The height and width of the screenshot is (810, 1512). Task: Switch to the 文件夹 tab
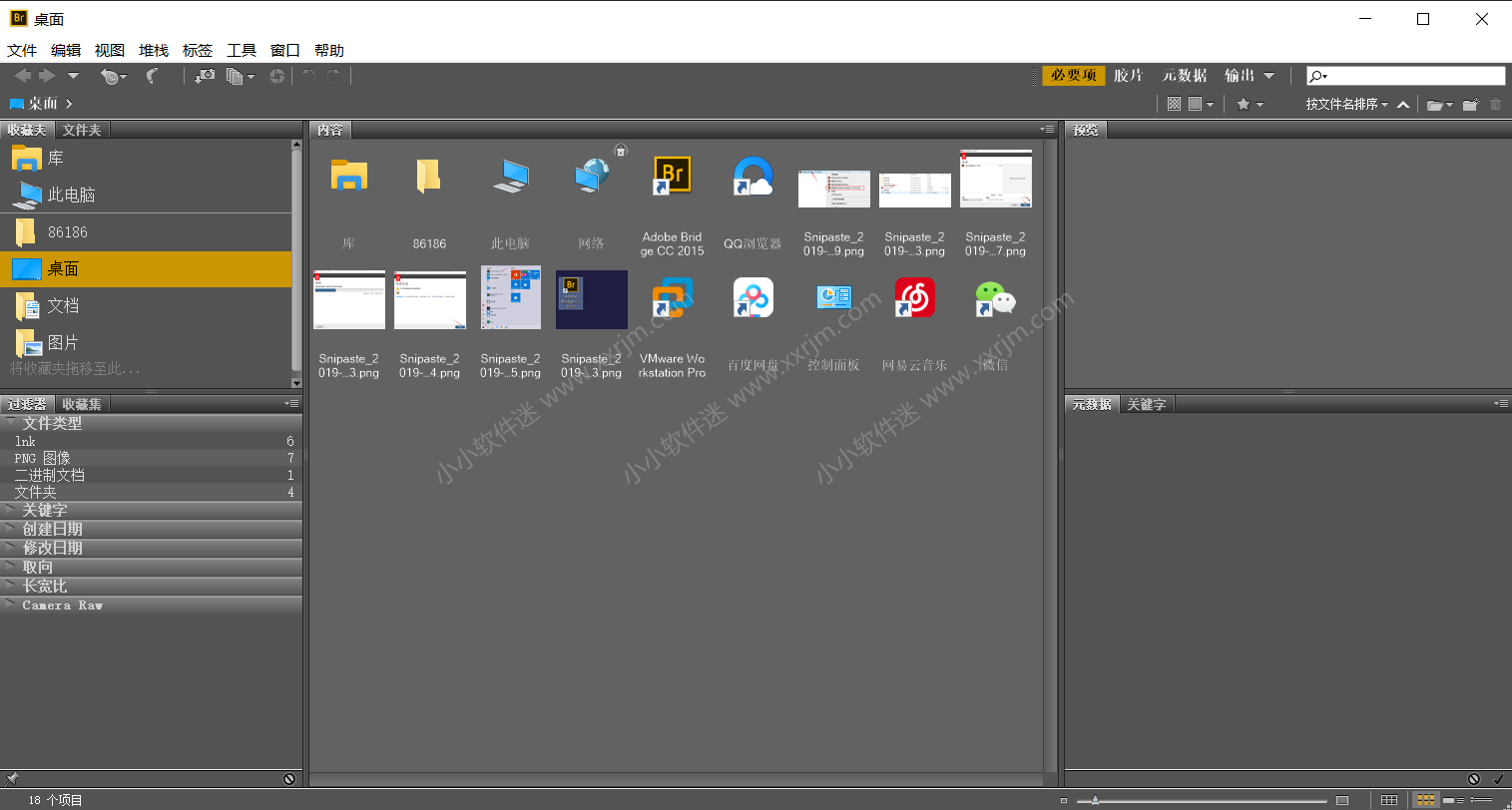(x=81, y=130)
